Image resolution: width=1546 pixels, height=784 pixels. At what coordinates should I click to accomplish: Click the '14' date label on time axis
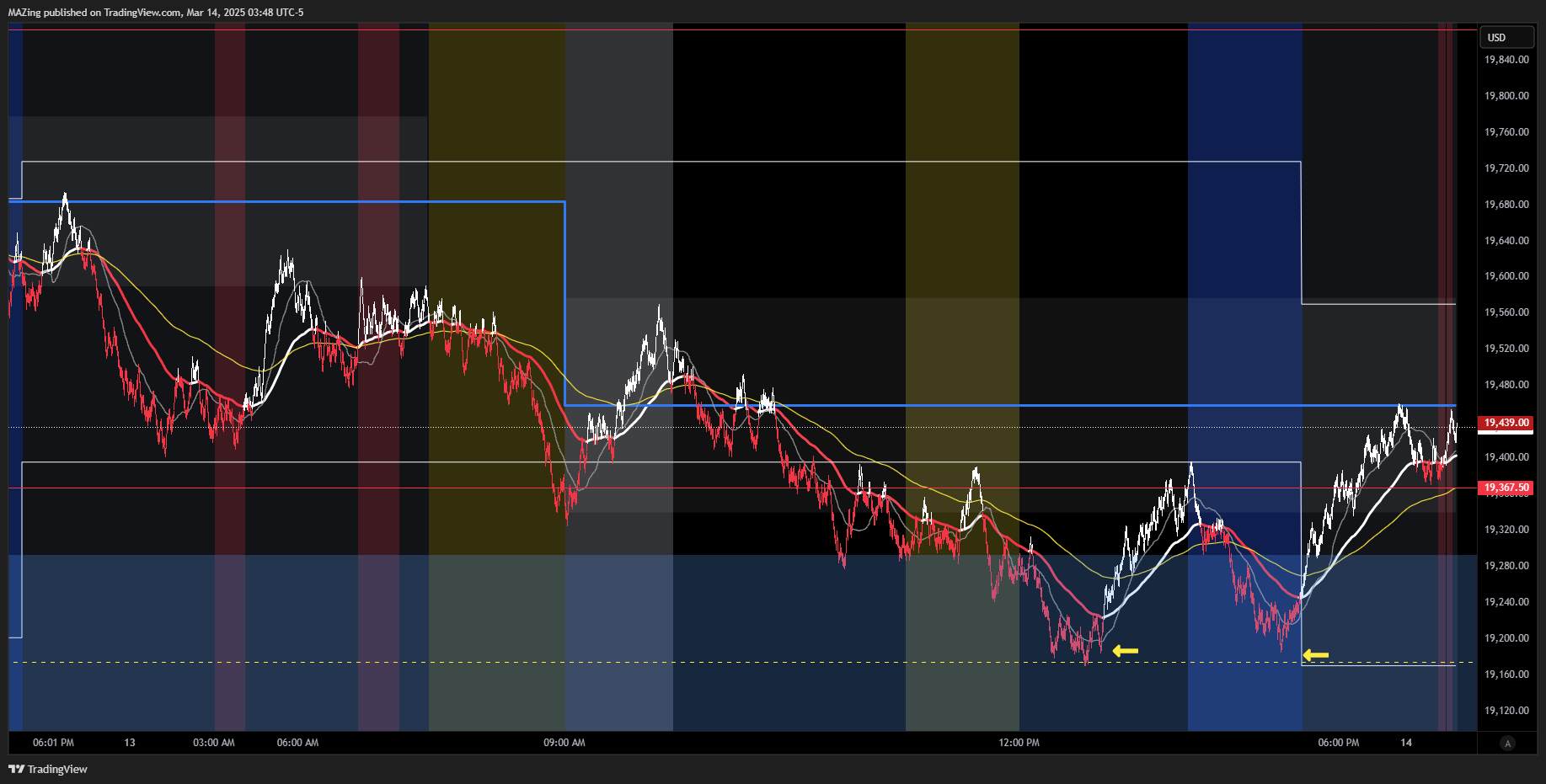[1406, 743]
